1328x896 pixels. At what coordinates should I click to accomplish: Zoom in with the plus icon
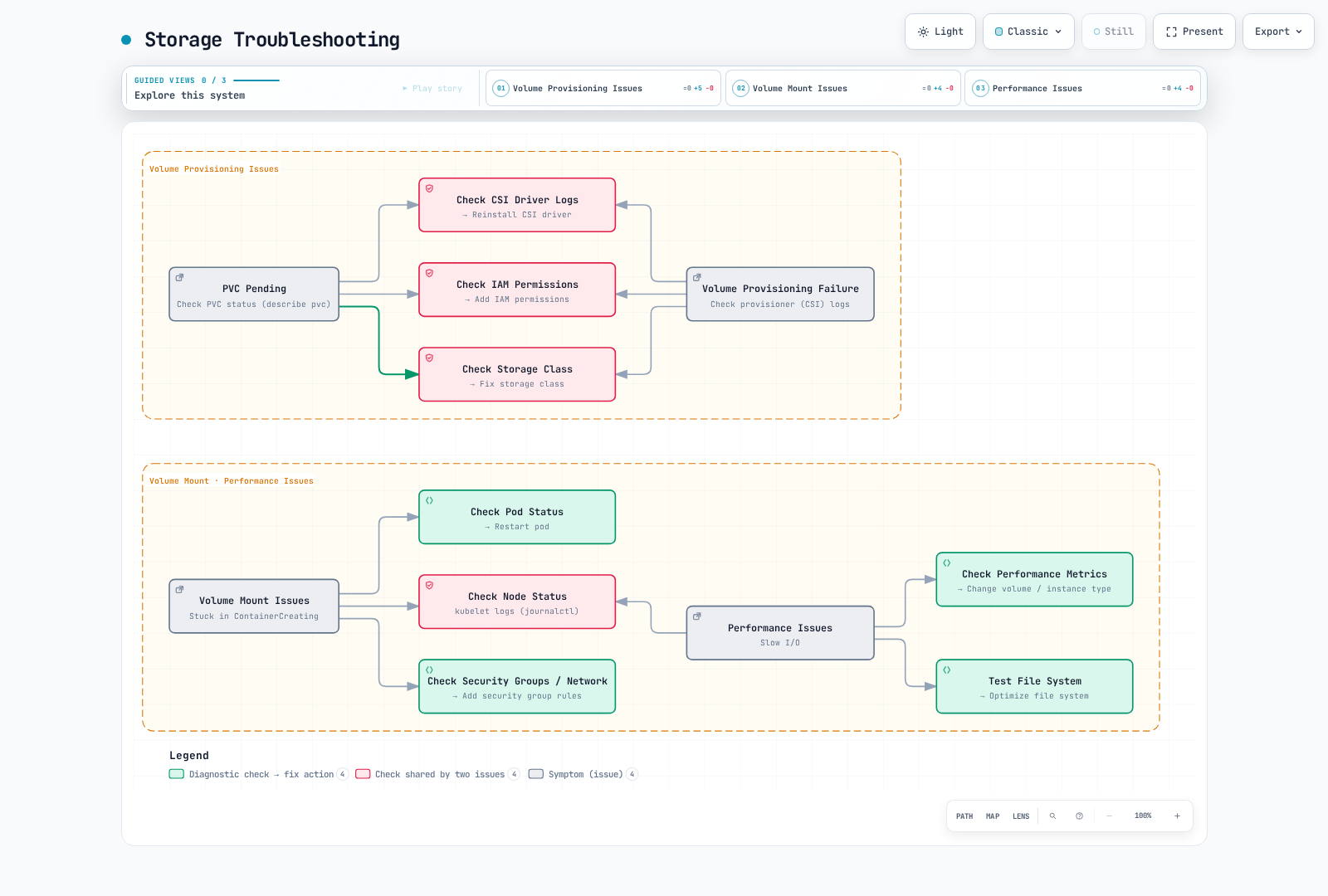point(1177,816)
